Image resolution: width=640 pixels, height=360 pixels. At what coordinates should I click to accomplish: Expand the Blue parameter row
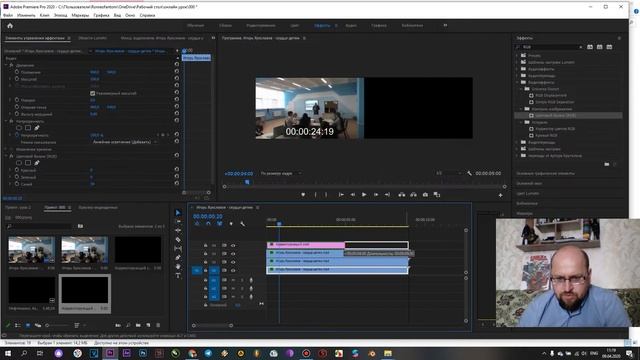coord(11,184)
